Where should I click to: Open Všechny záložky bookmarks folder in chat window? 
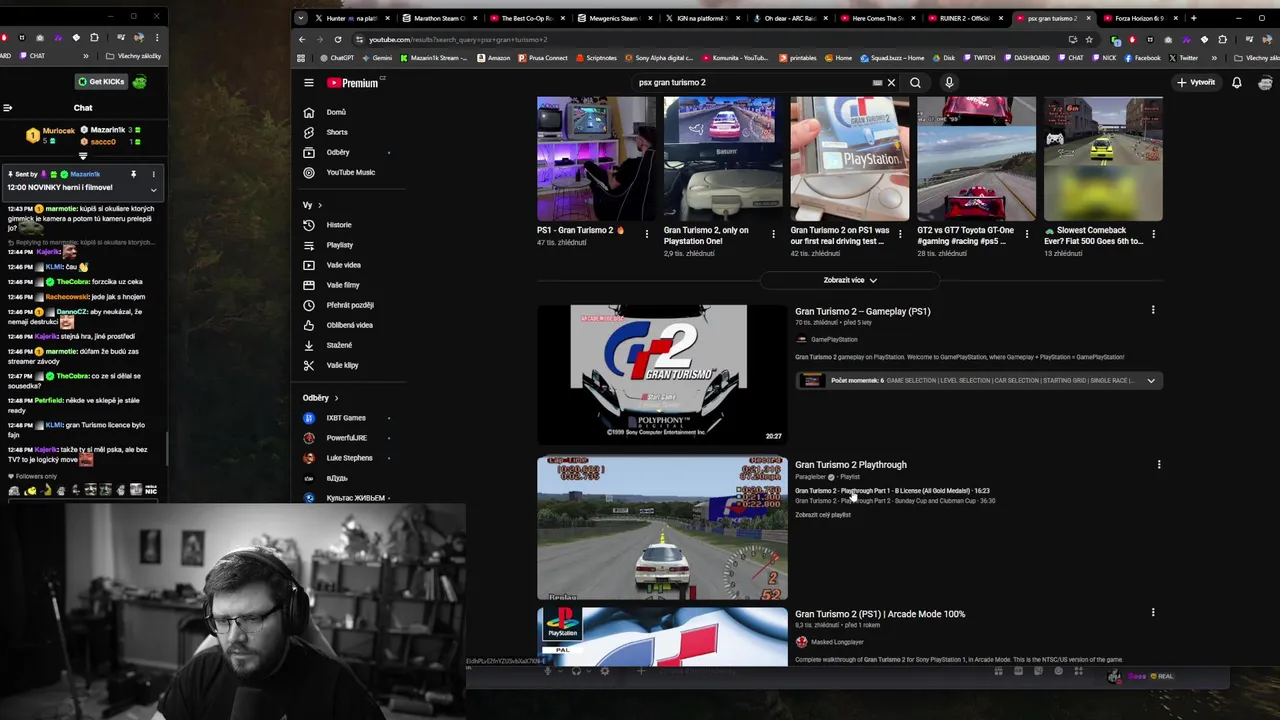(133, 56)
